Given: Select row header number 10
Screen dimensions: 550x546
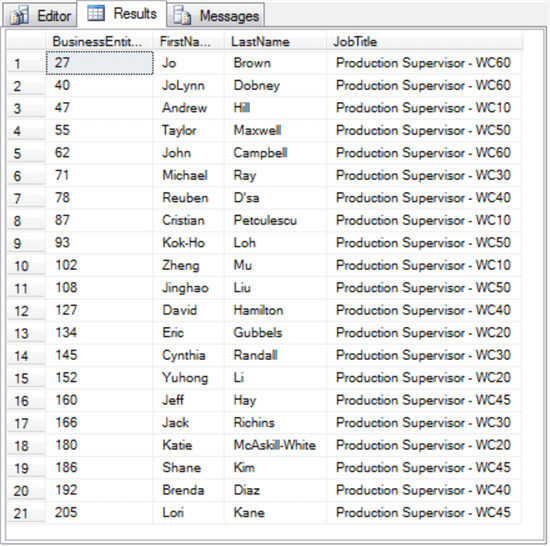Looking at the screenshot, I should point(26,266).
